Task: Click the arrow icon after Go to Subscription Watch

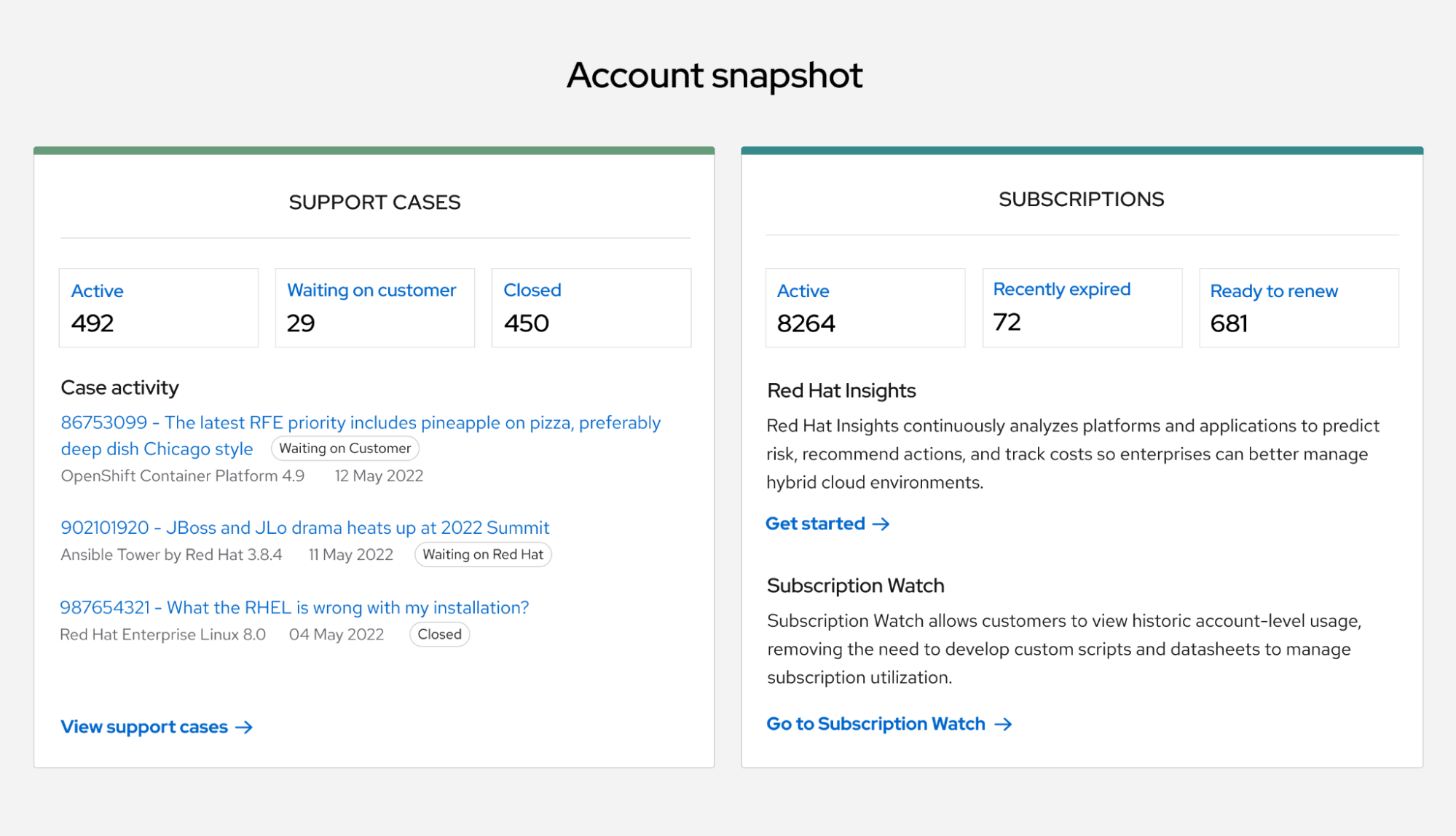Action: (x=1003, y=725)
